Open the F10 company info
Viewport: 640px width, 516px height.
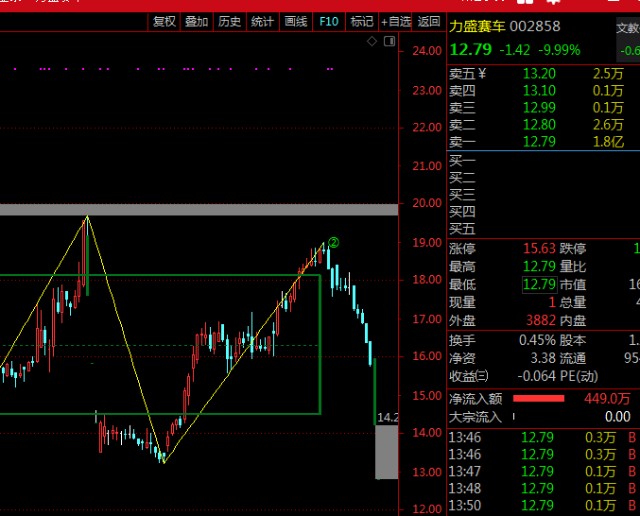pos(329,22)
